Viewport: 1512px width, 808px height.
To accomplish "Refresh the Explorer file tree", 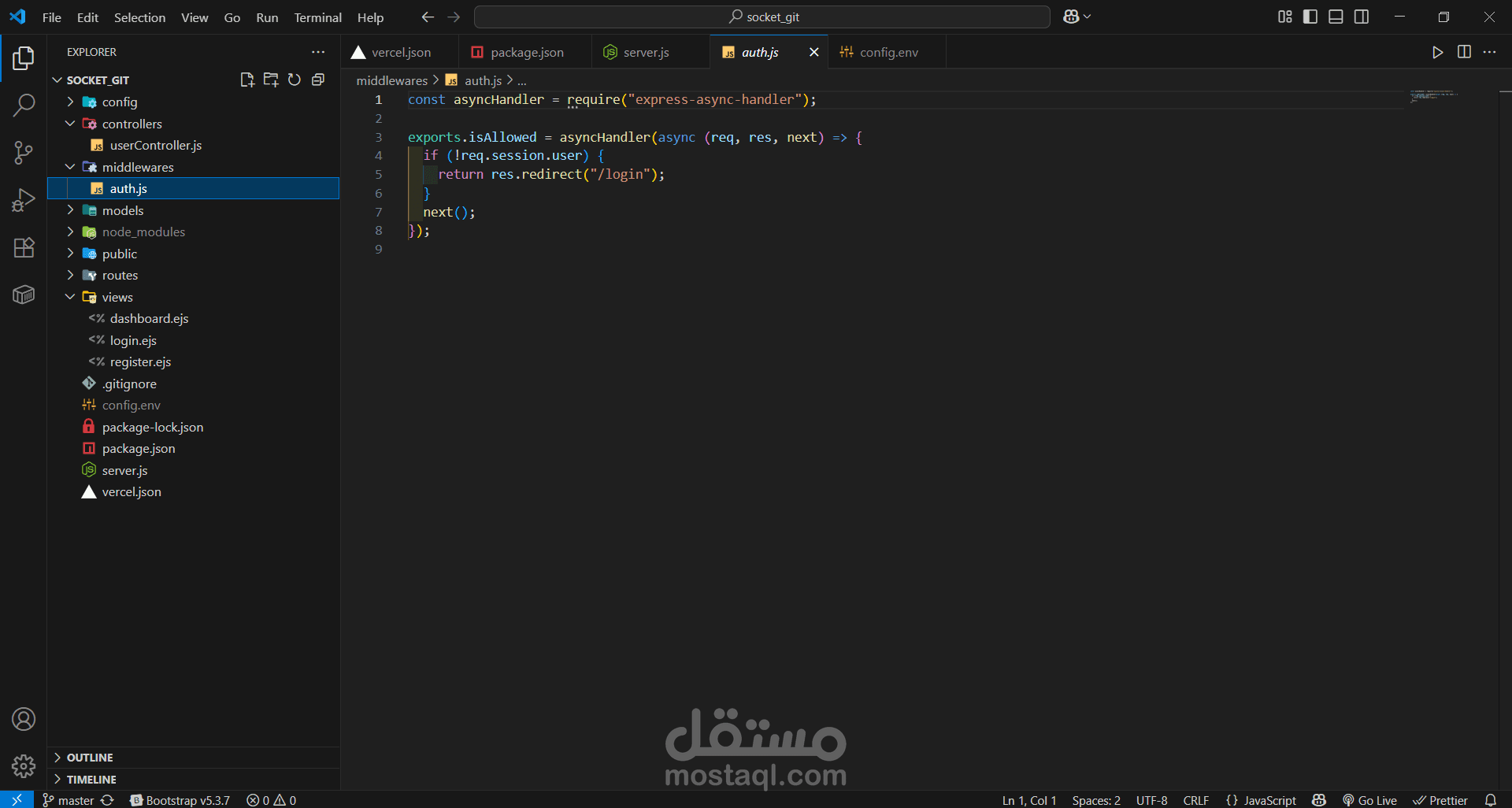I will point(295,80).
